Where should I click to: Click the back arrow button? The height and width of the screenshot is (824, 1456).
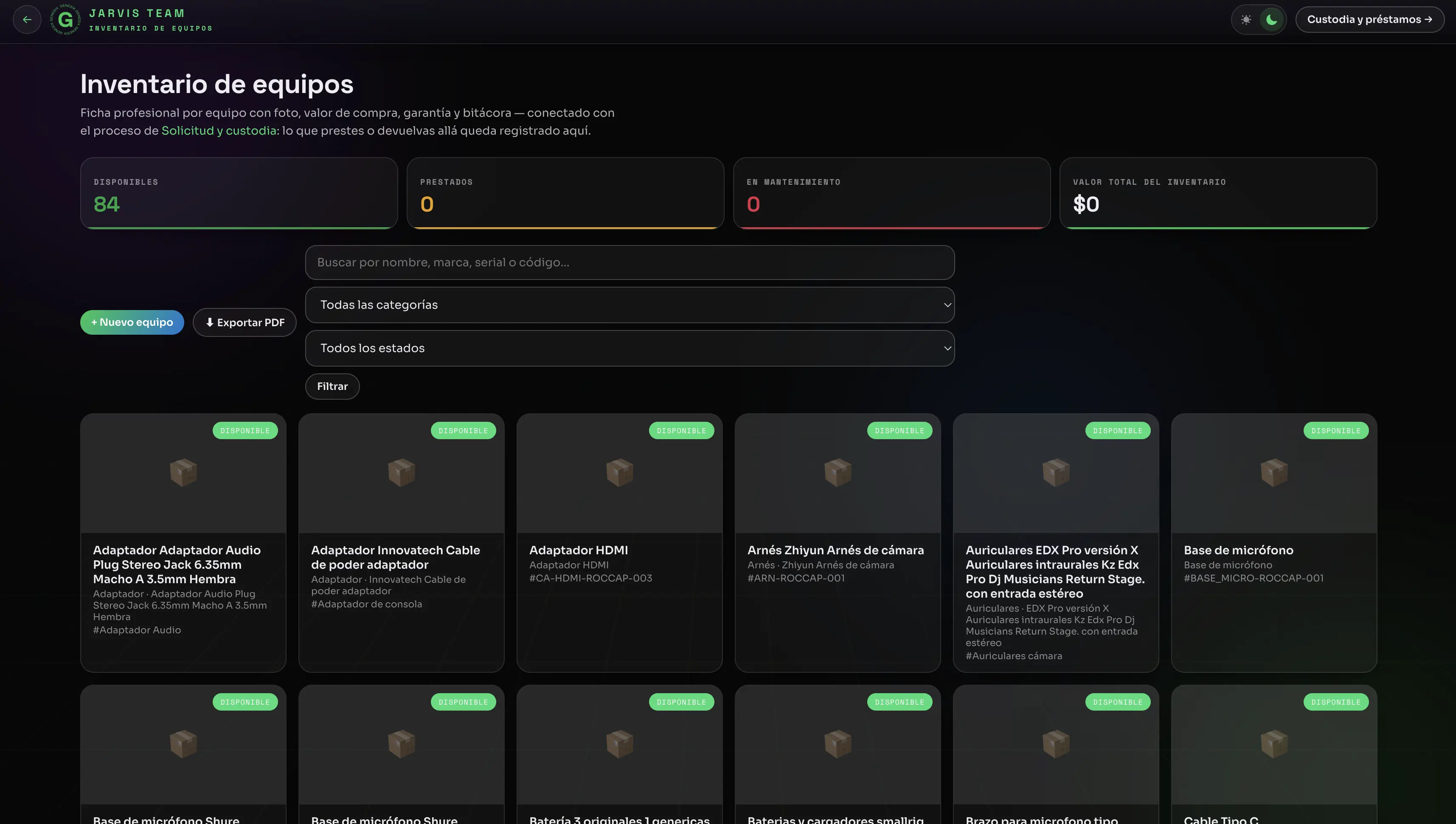pyautogui.click(x=27, y=19)
